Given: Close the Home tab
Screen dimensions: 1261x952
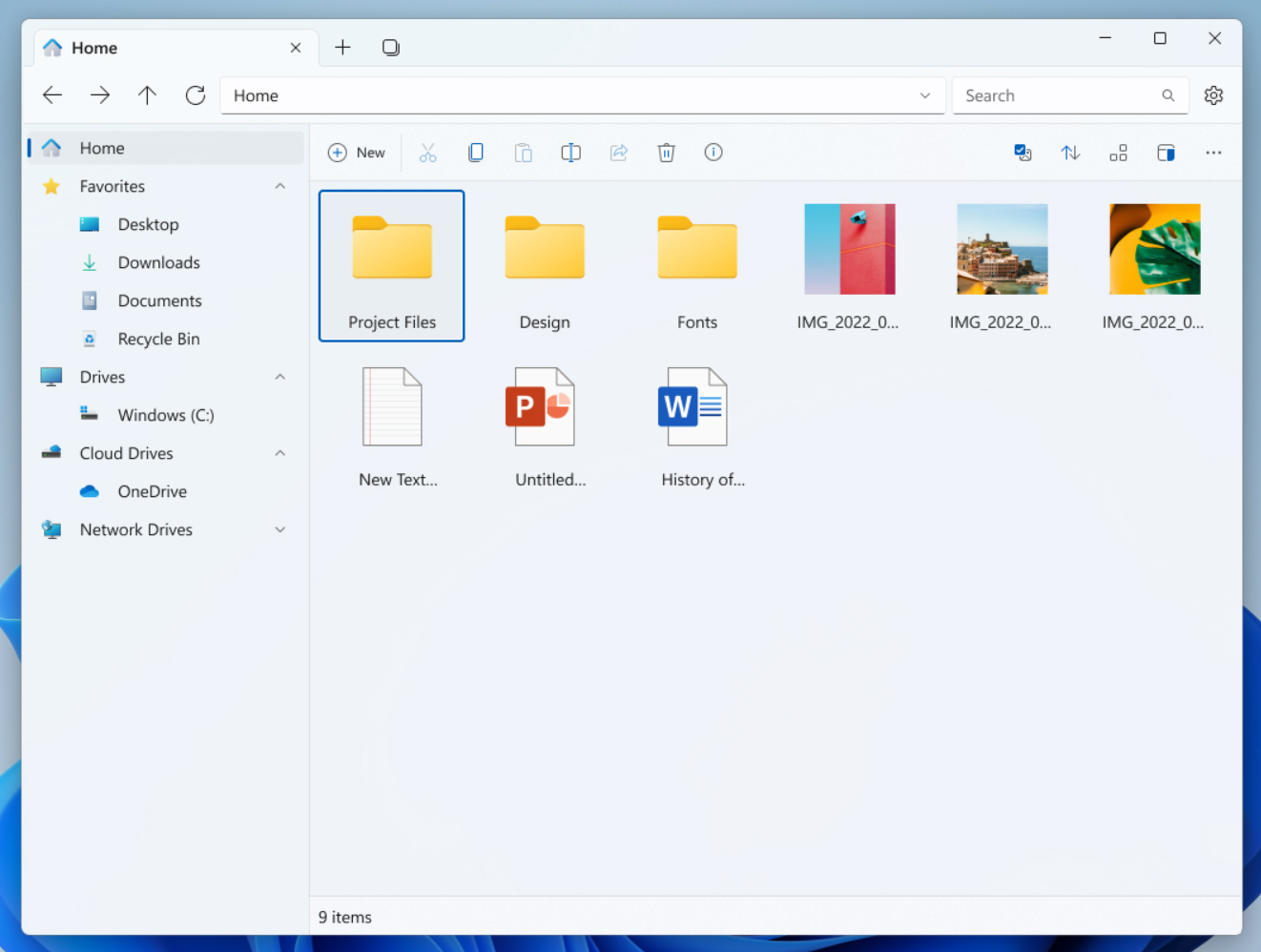Looking at the screenshot, I should point(296,48).
